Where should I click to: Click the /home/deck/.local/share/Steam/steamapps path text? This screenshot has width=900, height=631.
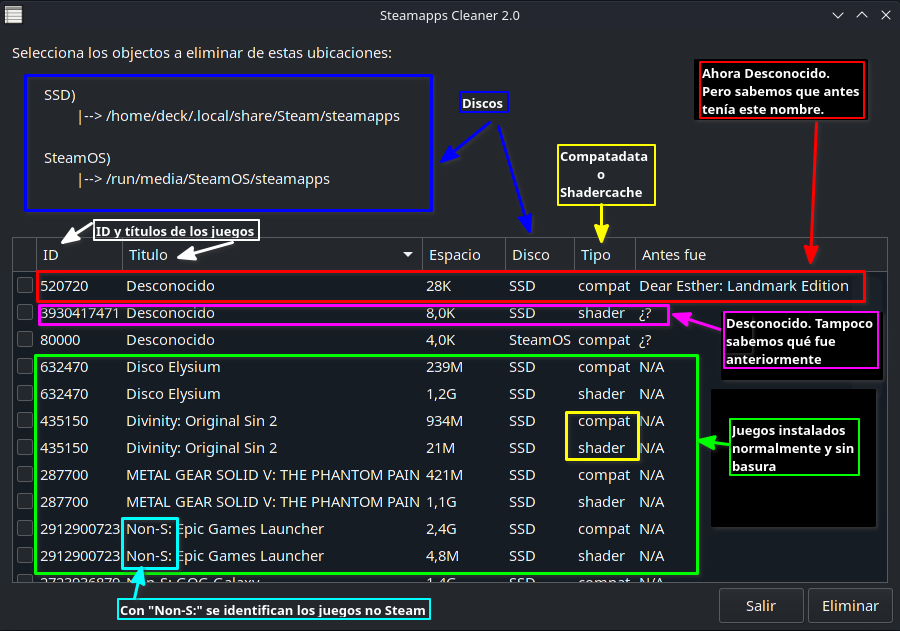click(253, 116)
